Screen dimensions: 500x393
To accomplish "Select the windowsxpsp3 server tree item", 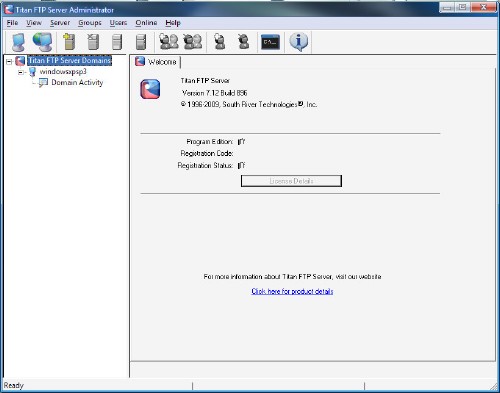I will tap(63, 72).
